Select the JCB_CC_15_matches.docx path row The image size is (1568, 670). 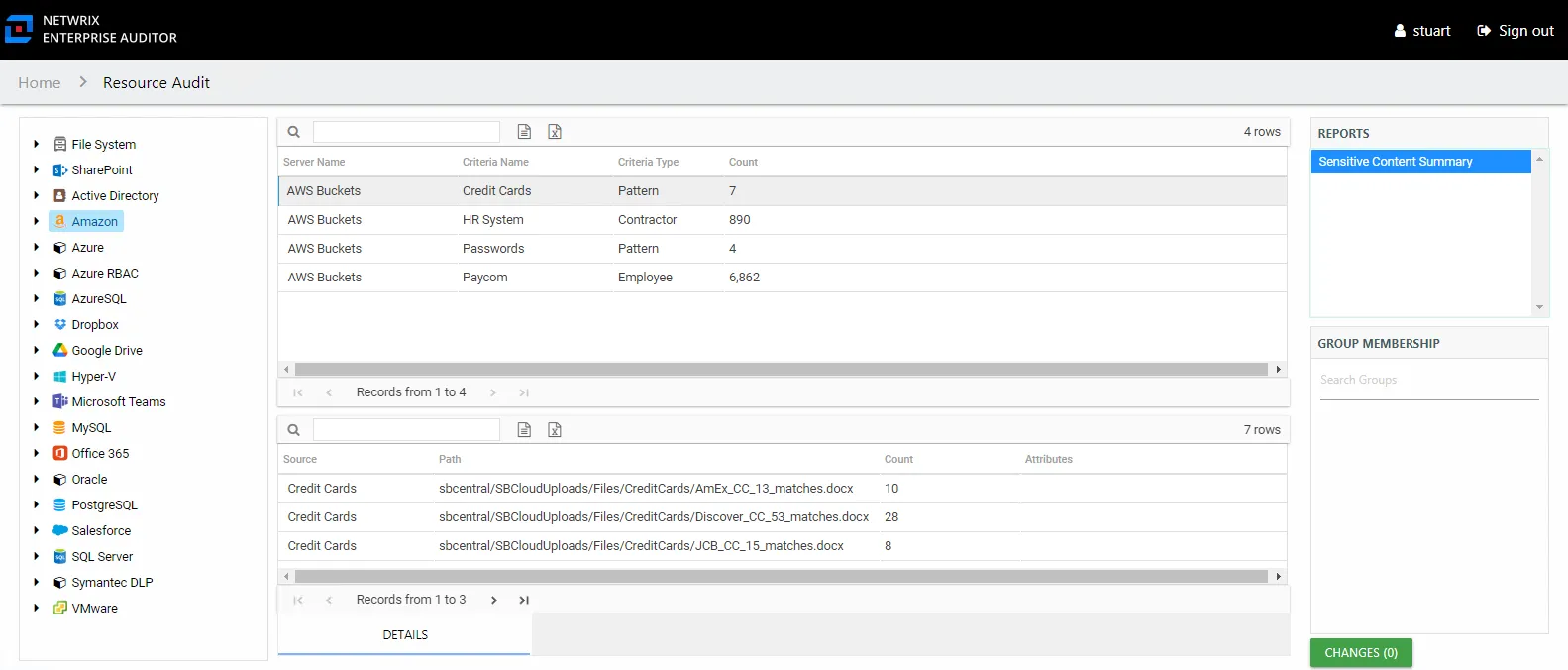(783, 546)
